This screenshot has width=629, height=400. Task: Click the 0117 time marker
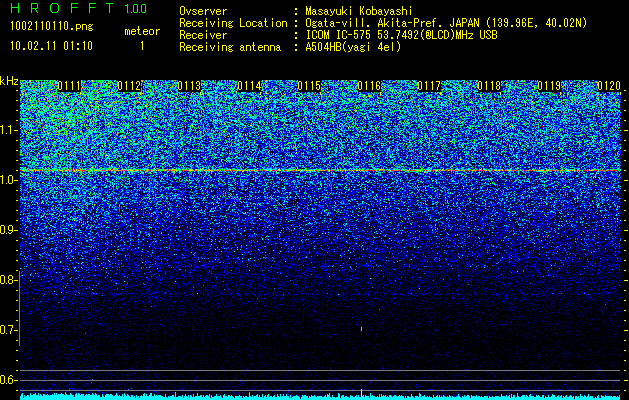coord(429,86)
